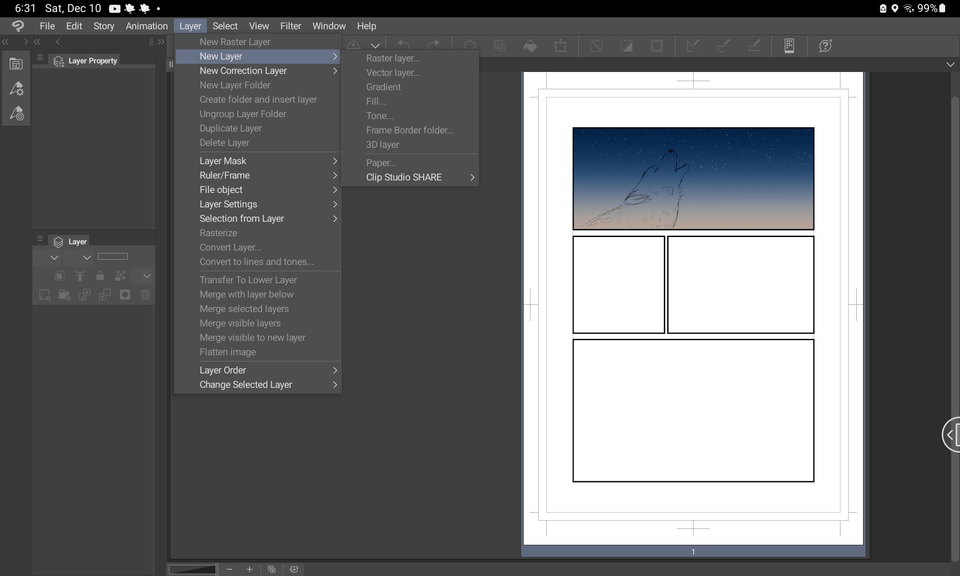Open the Window menu

click(x=329, y=26)
